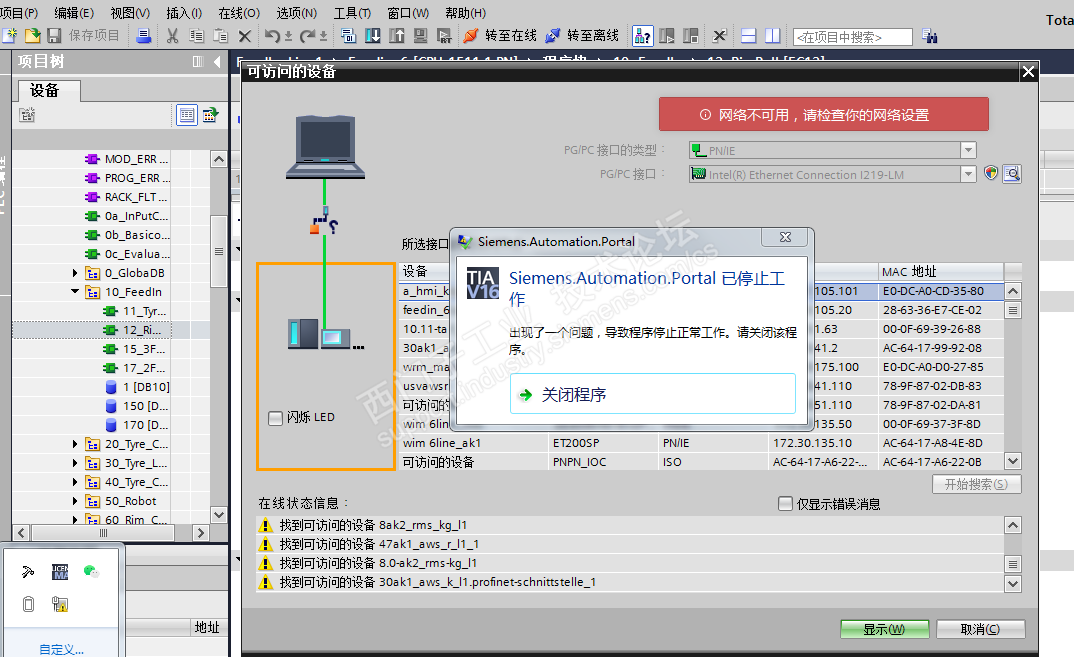Click the shield icon next to PG/PC interface
The height and width of the screenshot is (657, 1074).
tap(990, 173)
